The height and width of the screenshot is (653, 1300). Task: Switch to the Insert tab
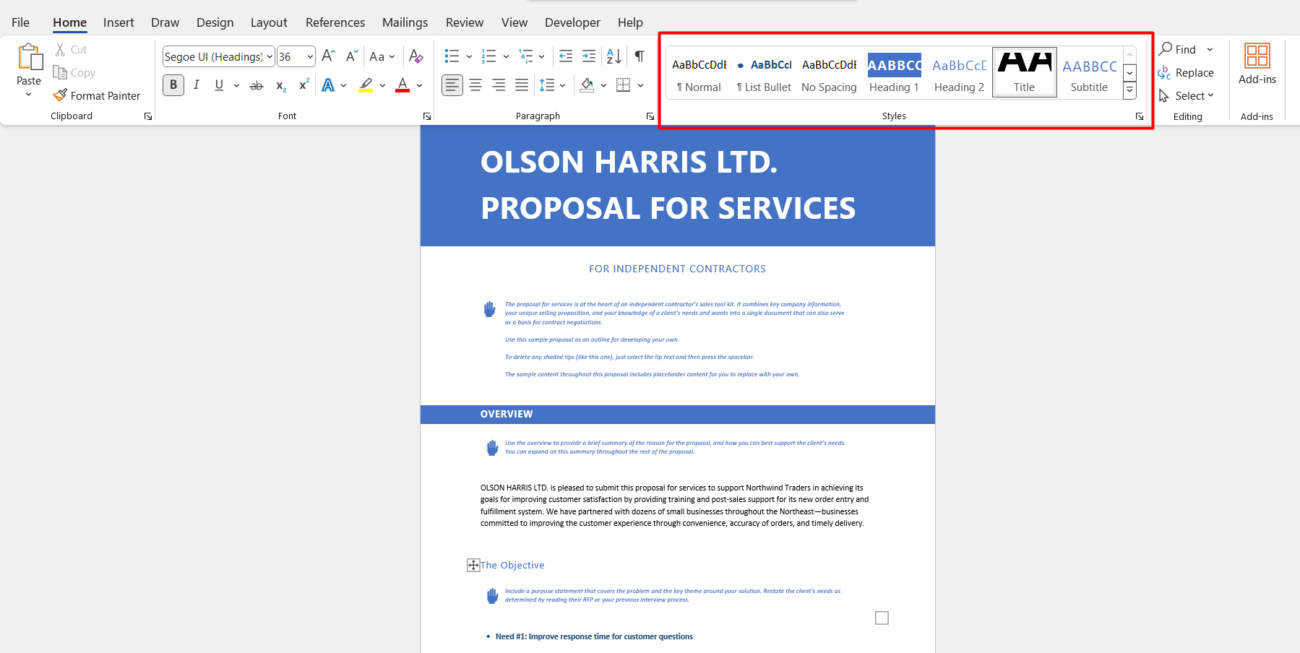coord(119,22)
